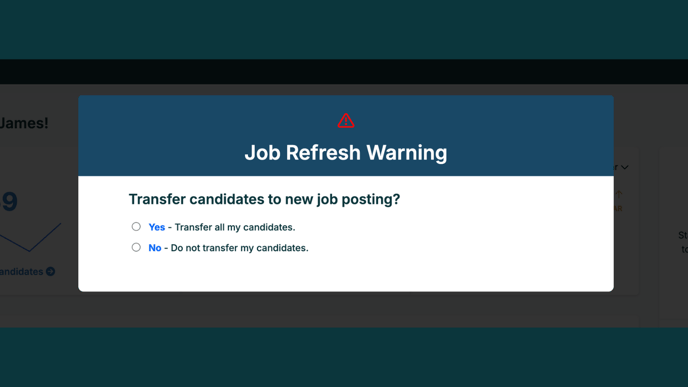Select the No radio button
The image size is (688, 387).
tap(136, 247)
